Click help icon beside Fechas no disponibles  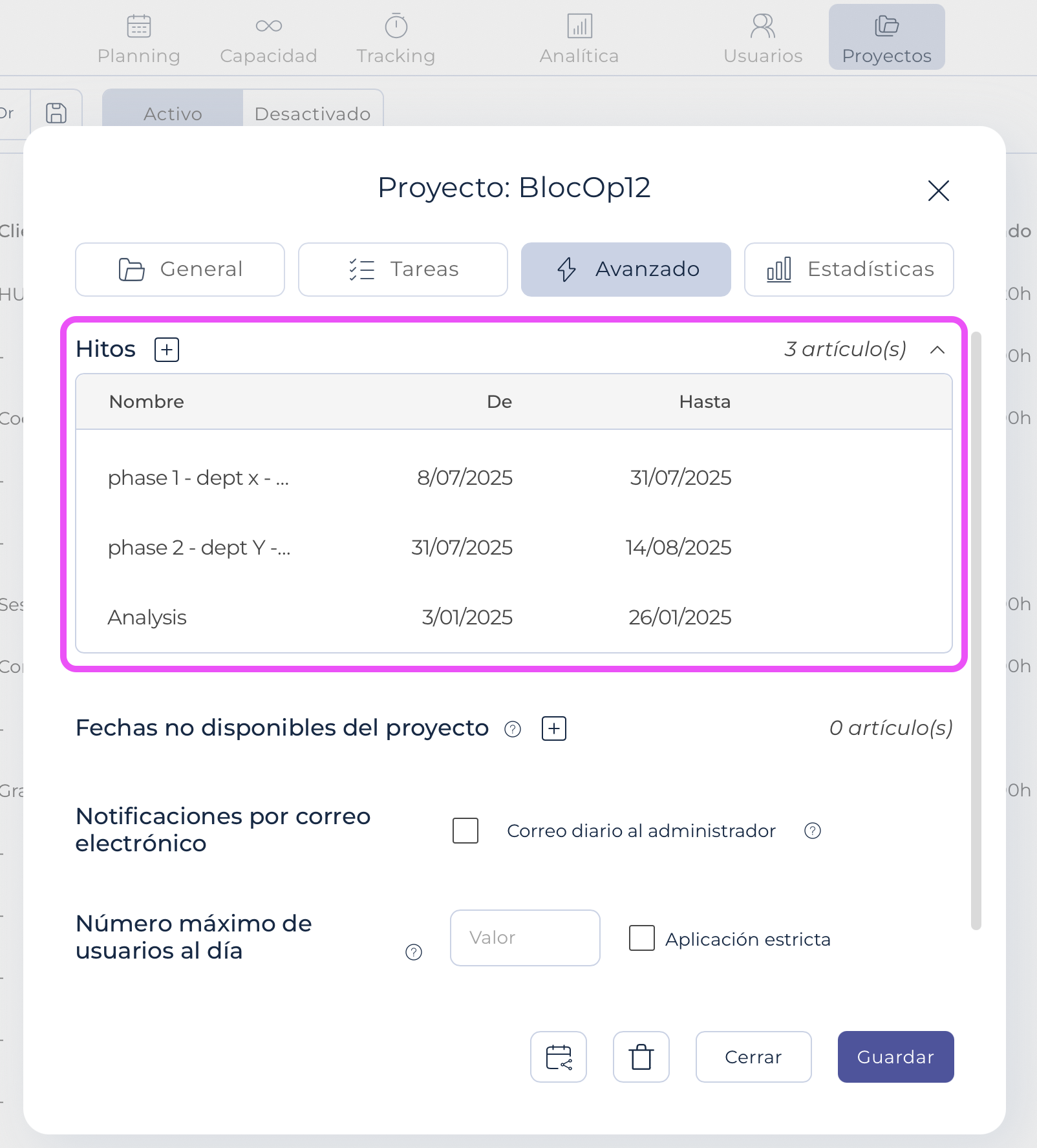(x=513, y=729)
